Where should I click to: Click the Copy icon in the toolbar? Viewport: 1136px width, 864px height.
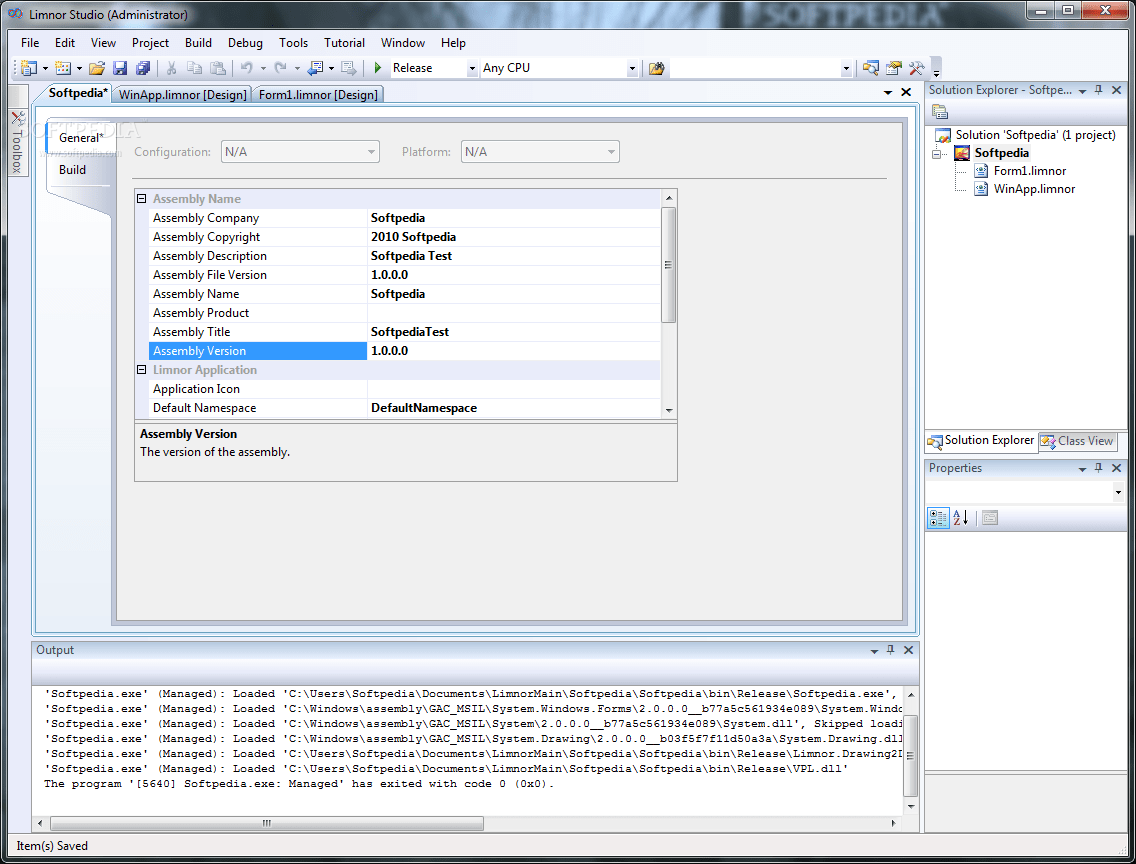tap(194, 68)
